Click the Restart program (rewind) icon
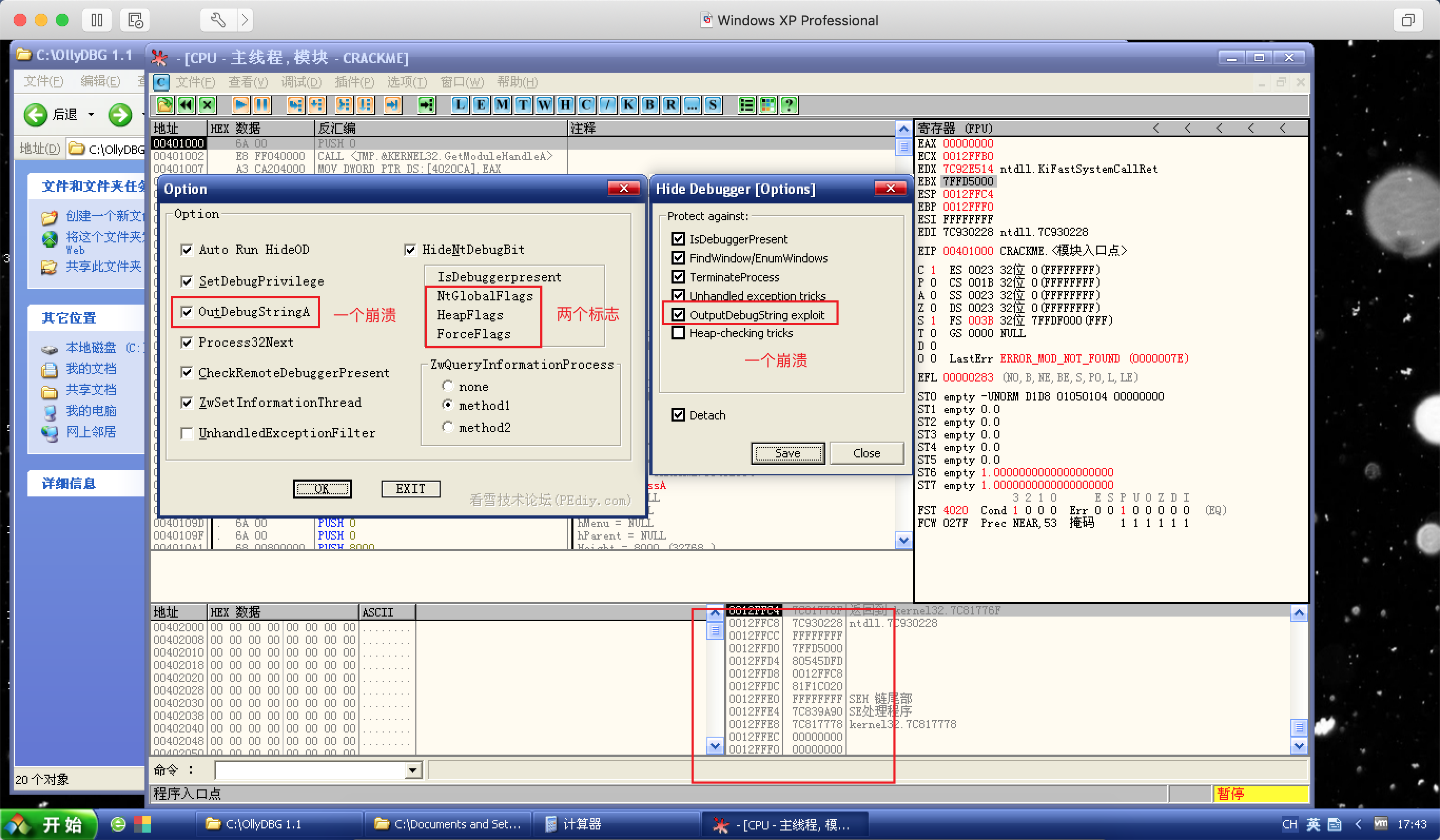 coord(186,104)
